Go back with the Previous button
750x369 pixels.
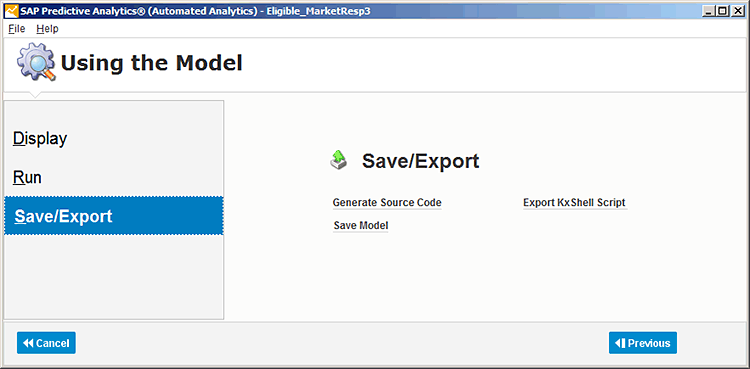tap(643, 343)
